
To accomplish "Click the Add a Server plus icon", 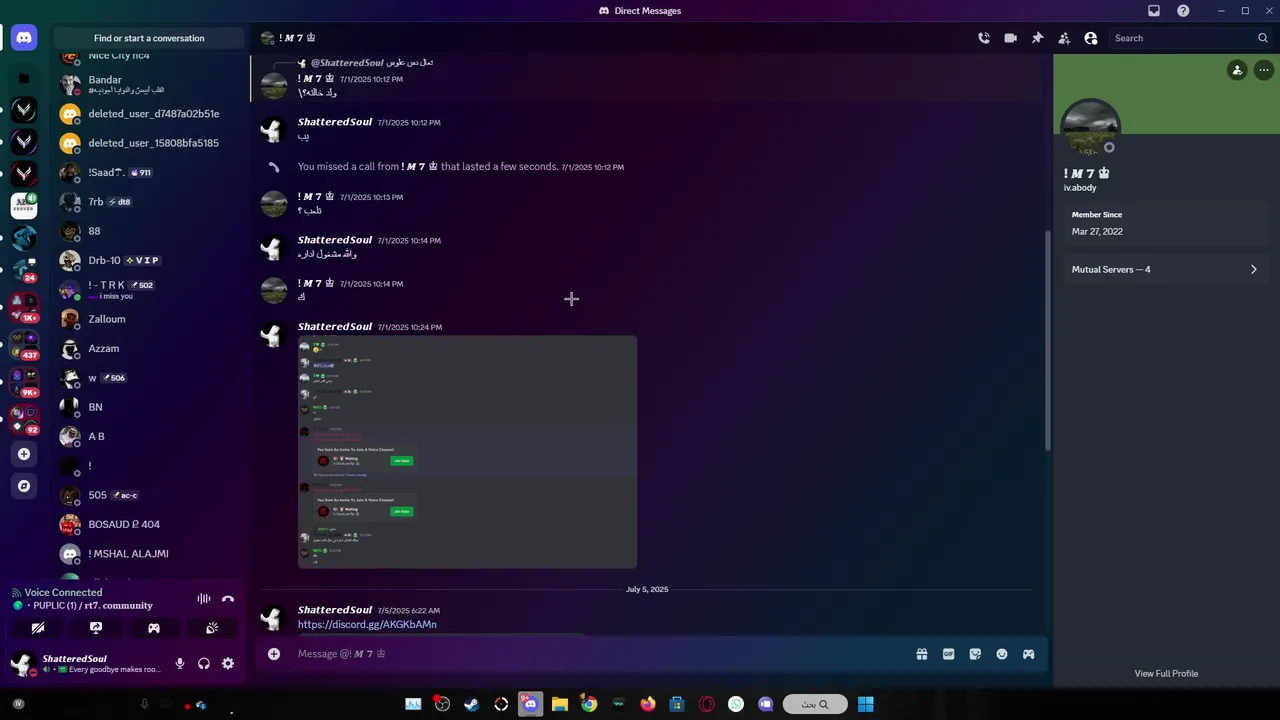I will click(24, 454).
